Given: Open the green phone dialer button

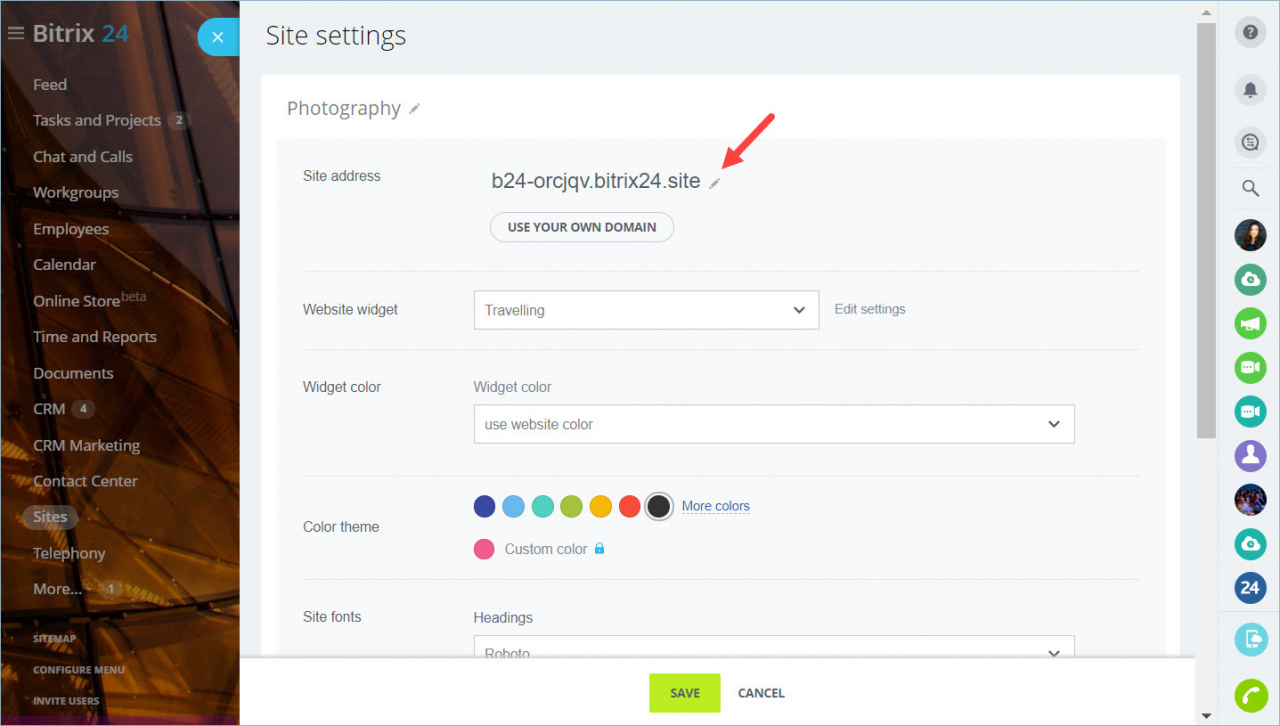Looking at the screenshot, I should pos(1250,695).
